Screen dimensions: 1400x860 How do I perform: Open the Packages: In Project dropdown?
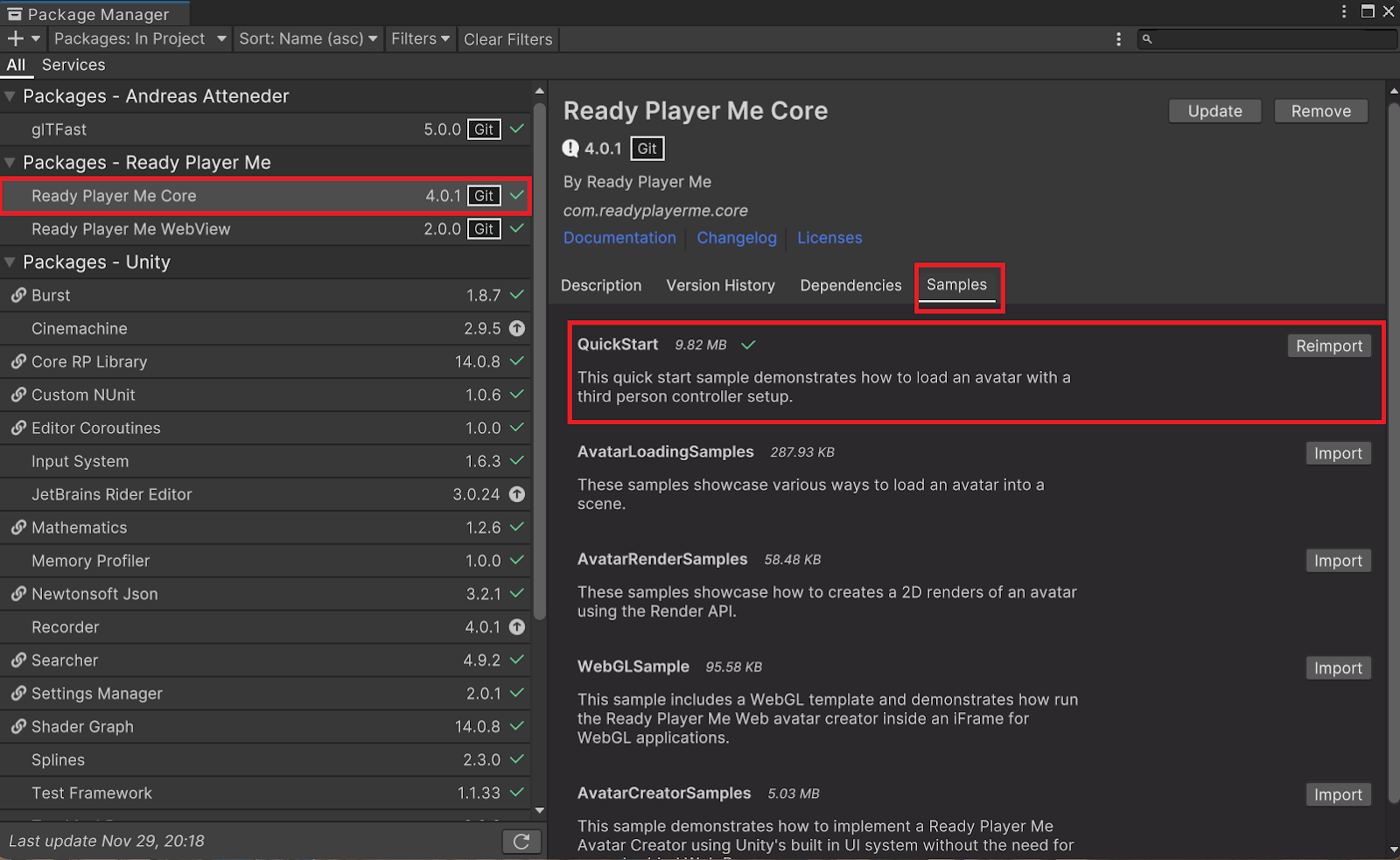click(x=140, y=38)
